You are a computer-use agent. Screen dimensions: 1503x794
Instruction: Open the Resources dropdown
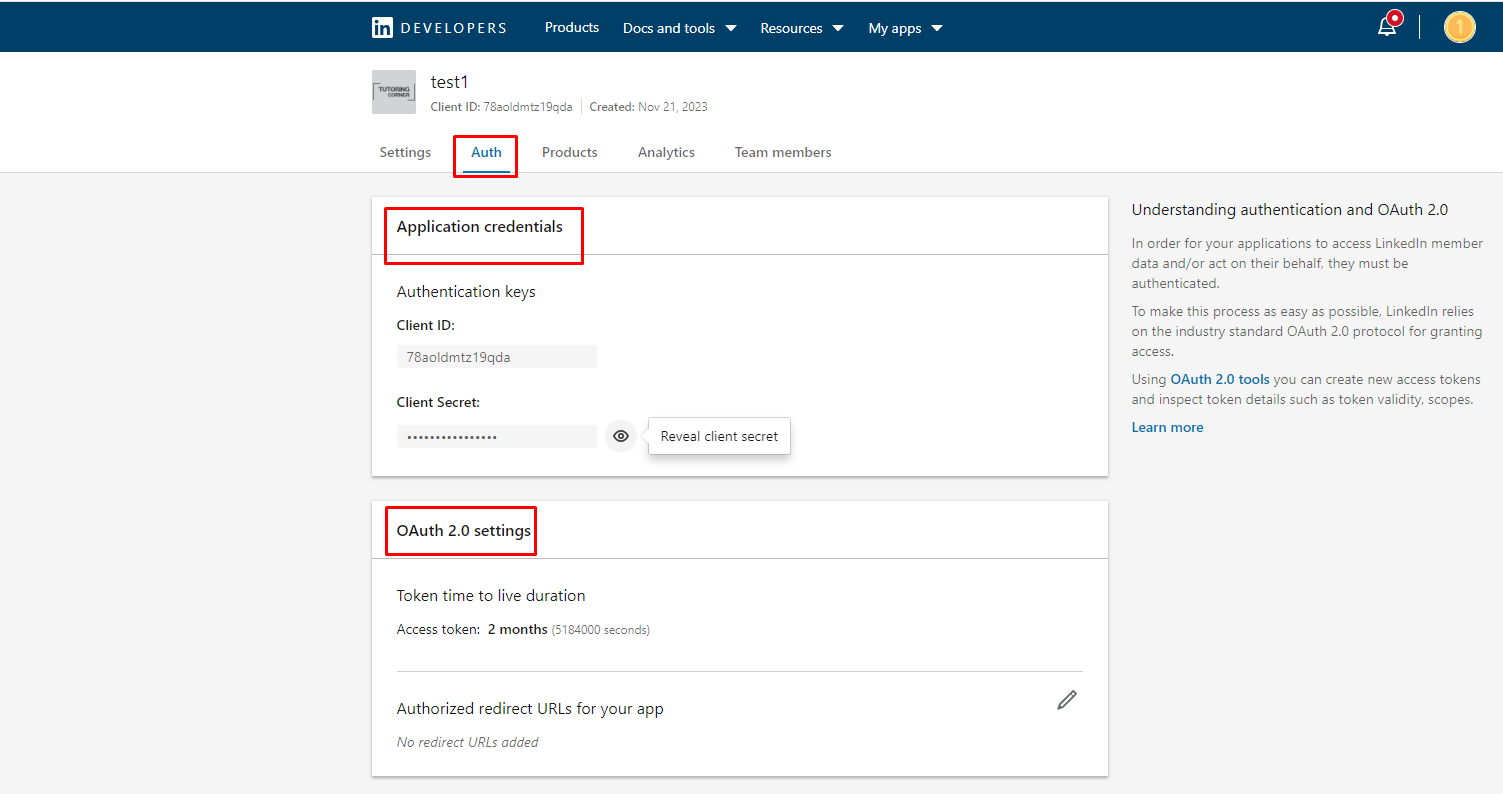801,27
